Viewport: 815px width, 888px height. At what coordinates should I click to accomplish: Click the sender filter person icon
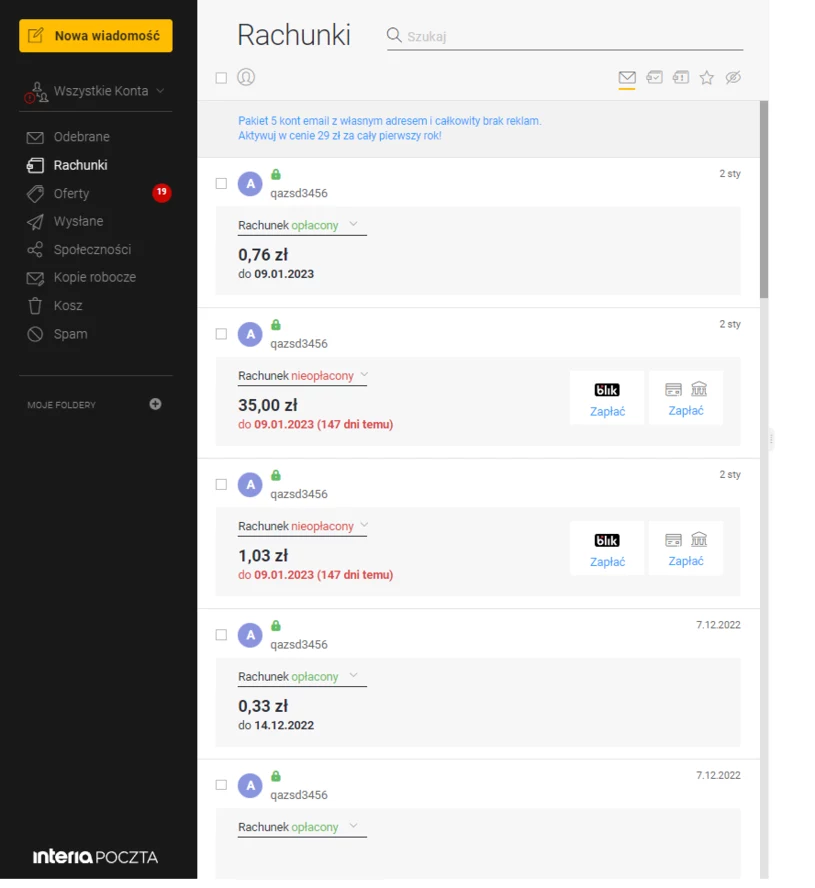click(246, 77)
